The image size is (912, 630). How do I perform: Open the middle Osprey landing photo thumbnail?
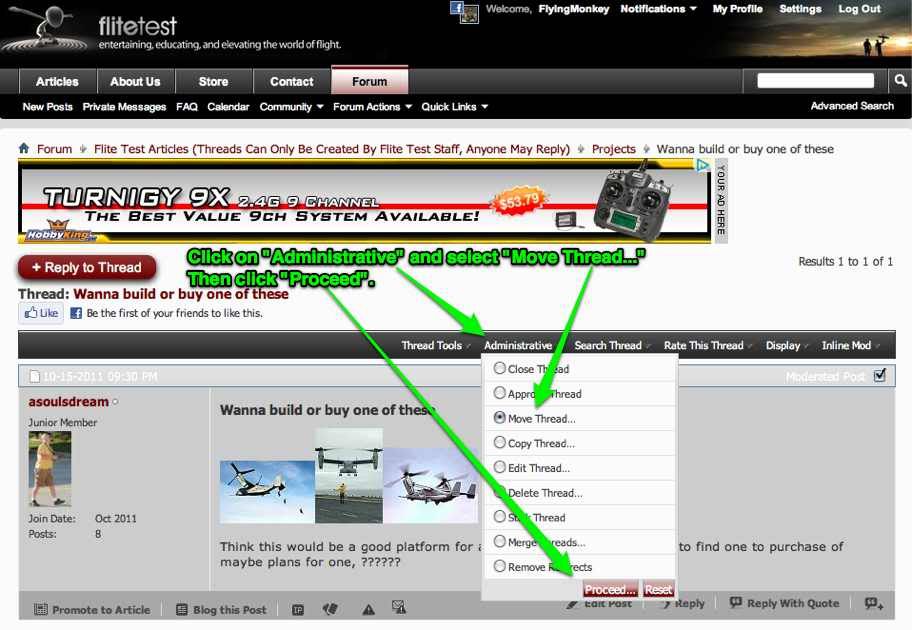click(x=349, y=476)
